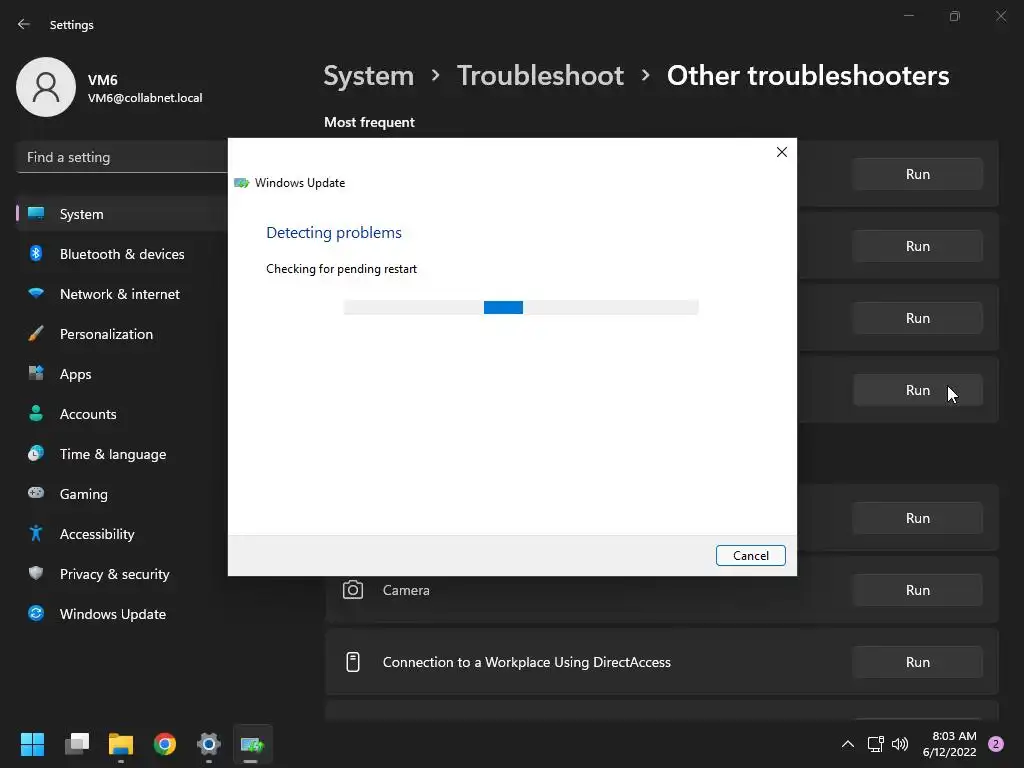Click the Bluetooth icon in the sidebar

(x=36, y=253)
